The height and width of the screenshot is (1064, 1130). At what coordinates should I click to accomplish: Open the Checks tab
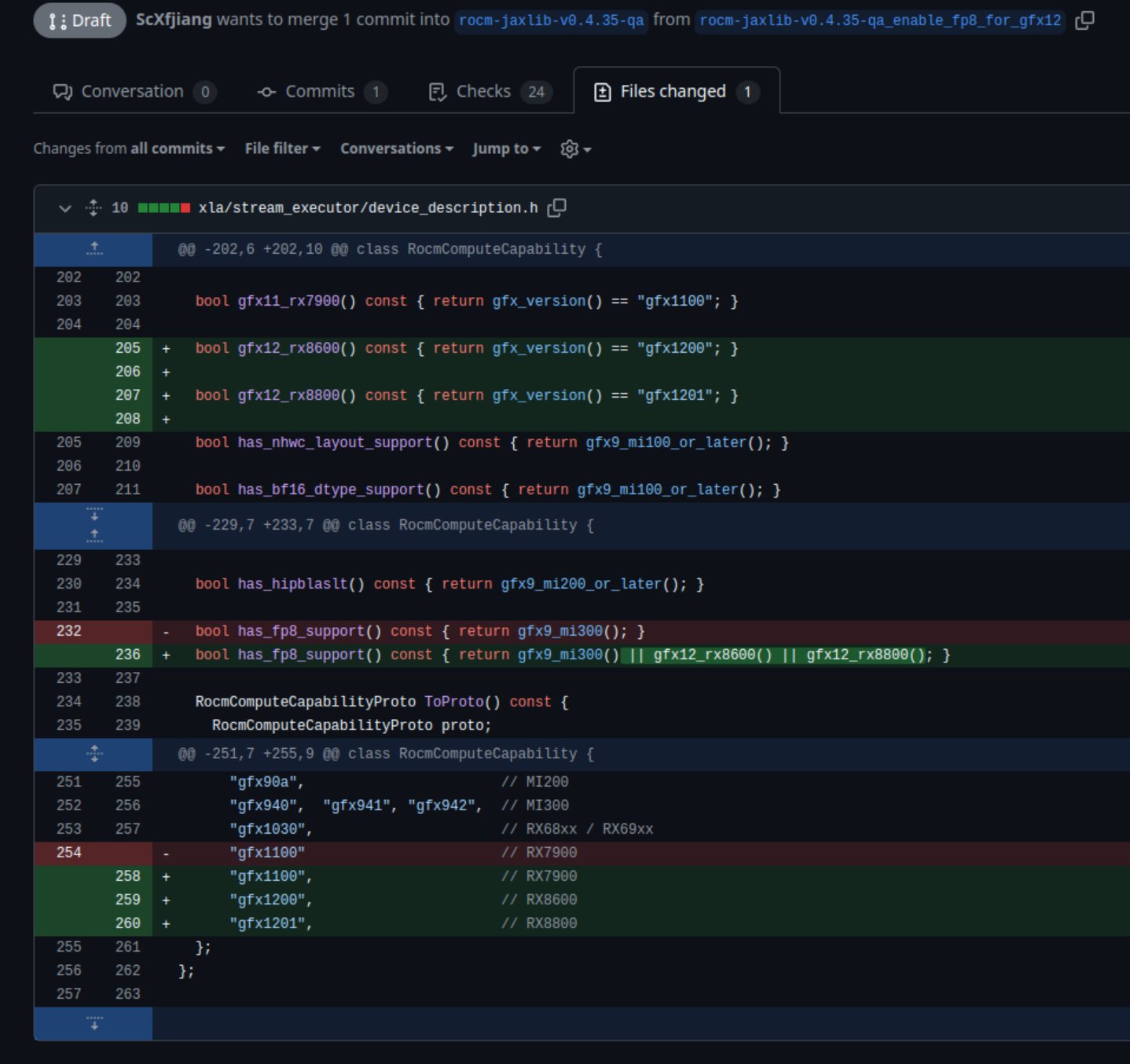click(x=490, y=91)
